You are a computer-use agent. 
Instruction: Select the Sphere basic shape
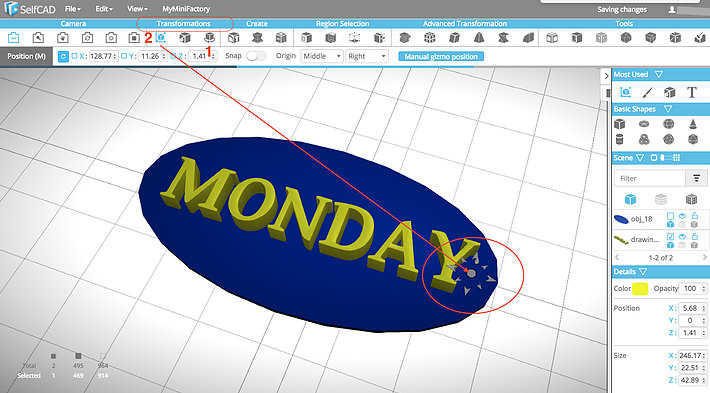tap(668, 124)
